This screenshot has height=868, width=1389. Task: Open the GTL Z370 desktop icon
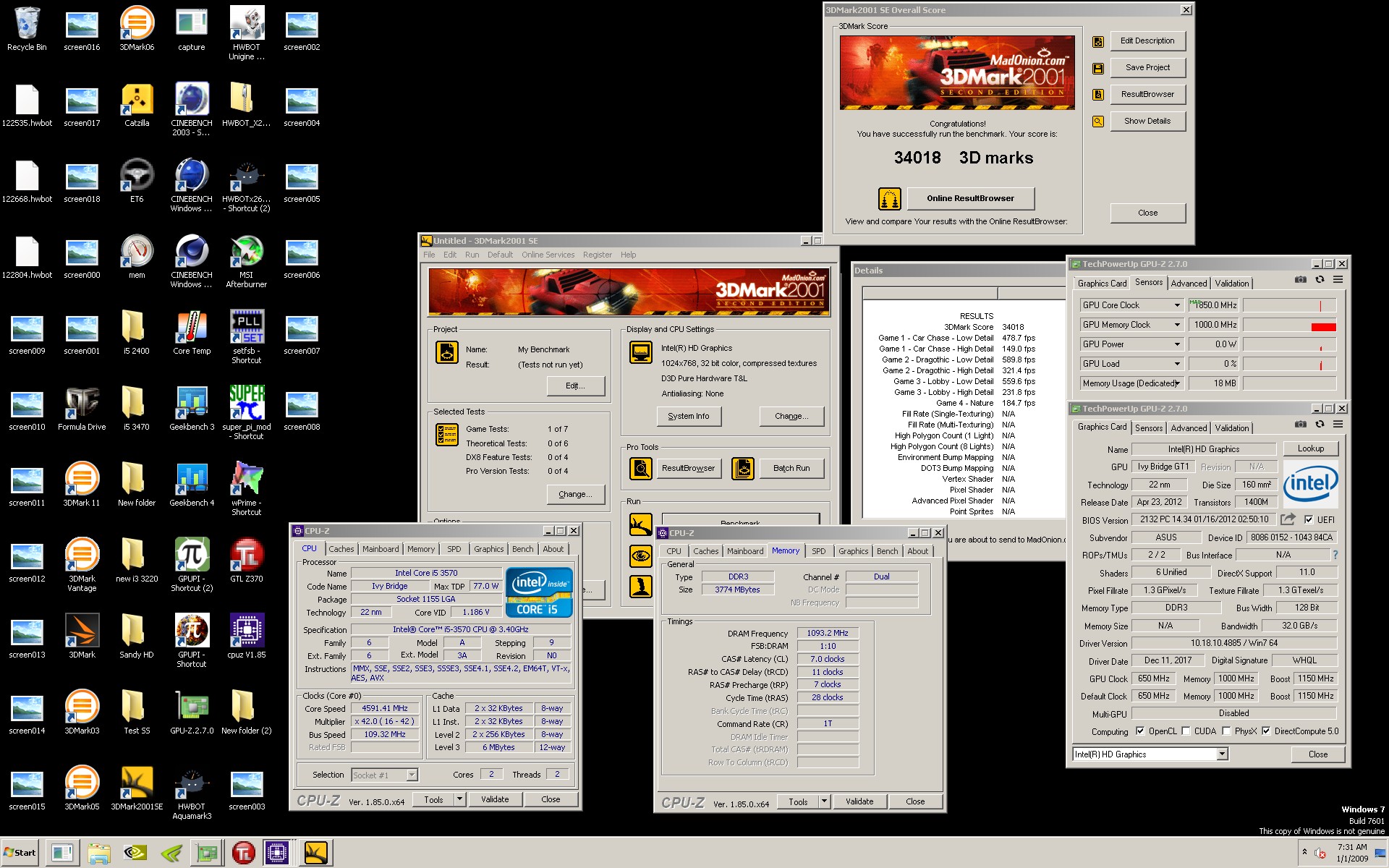coord(247,561)
